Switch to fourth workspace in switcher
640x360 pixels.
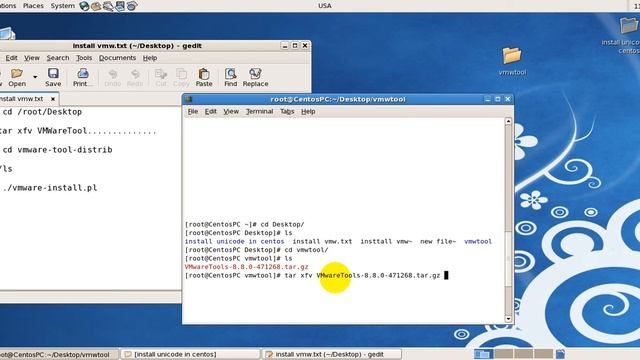544,354
